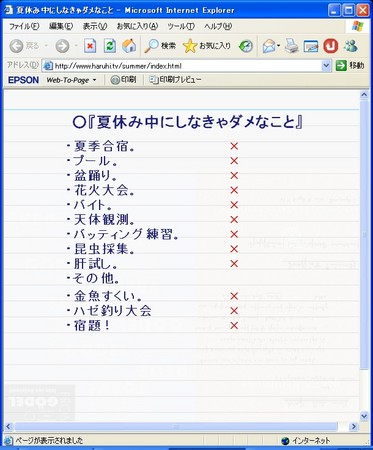The width and height of the screenshot is (373, 450).
Task: Open the ツール(T) menu
Action: click(181, 26)
